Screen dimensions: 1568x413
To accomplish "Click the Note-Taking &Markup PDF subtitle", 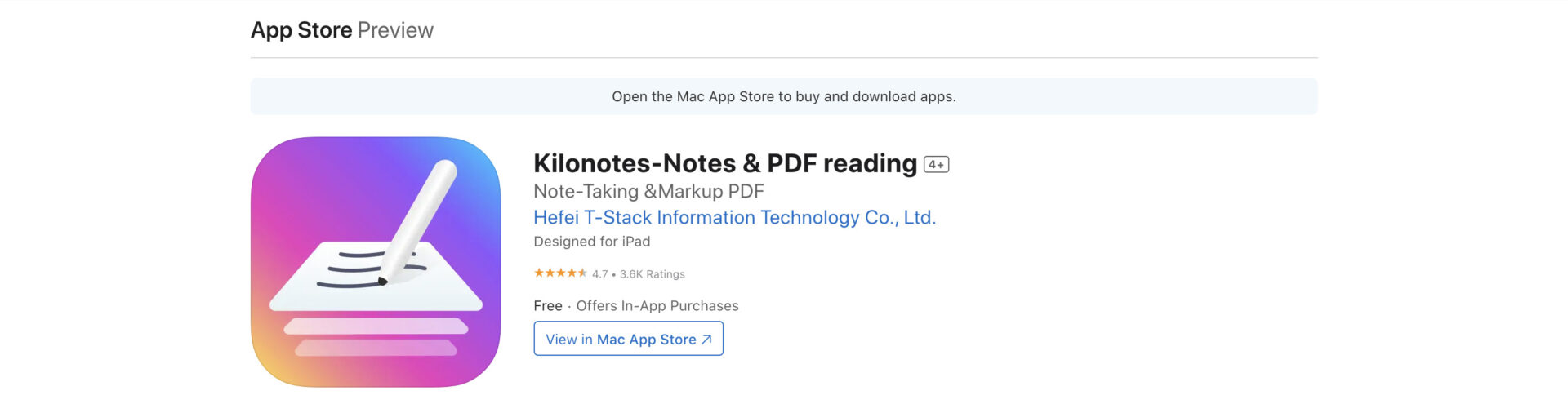I will [648, 192].
